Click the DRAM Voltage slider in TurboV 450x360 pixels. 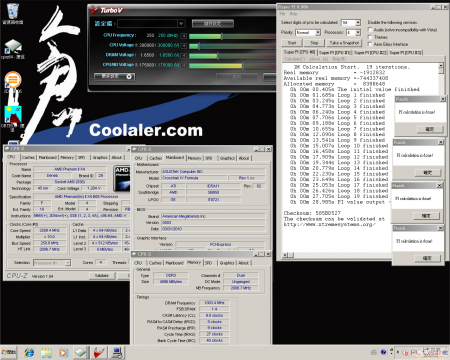pos(218,55)
